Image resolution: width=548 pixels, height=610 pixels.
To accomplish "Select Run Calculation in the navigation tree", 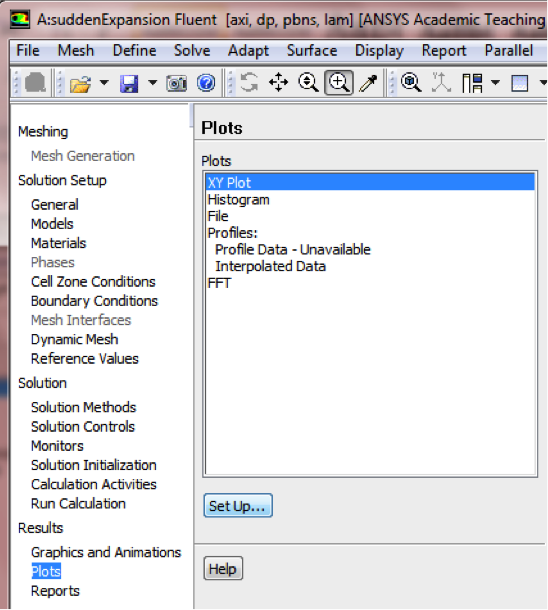I will pyautogui.click(x=78, y=504).
